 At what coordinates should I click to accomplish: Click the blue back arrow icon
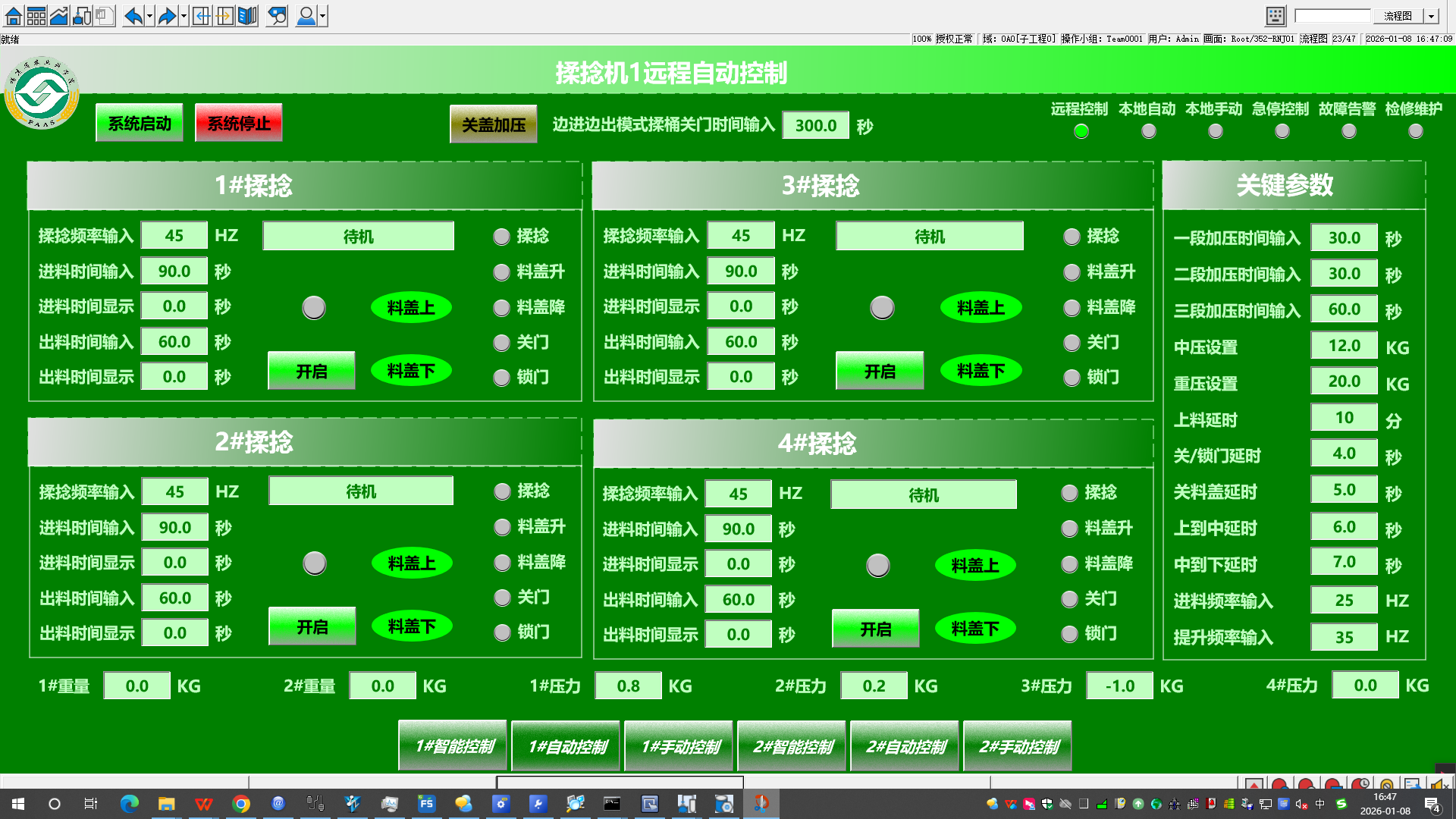[133, 16]
